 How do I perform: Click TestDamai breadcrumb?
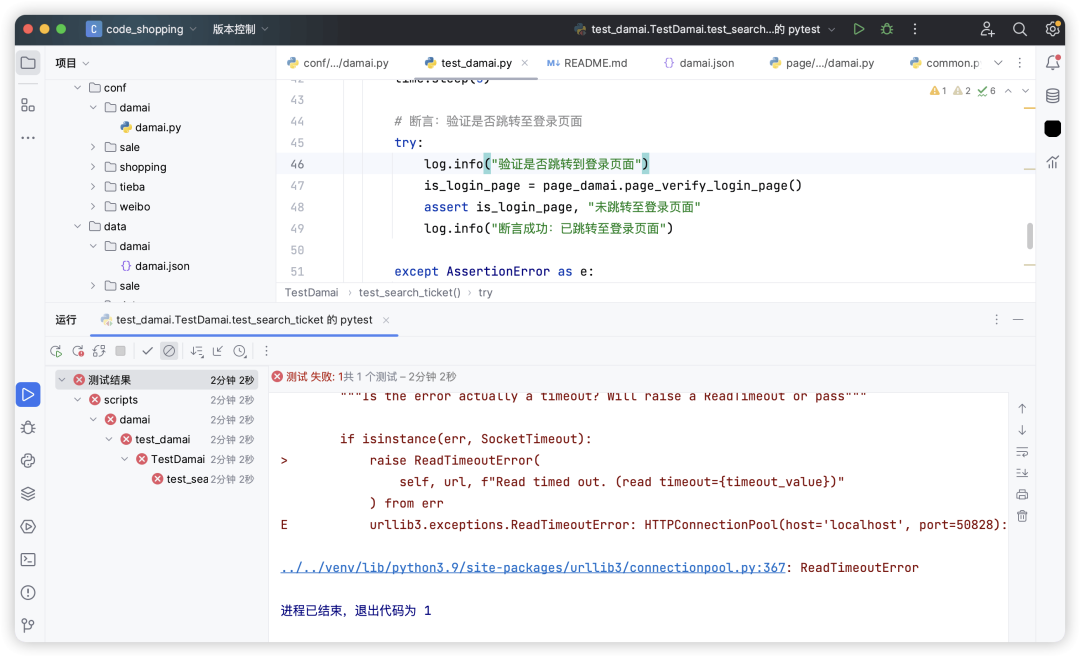311,293
